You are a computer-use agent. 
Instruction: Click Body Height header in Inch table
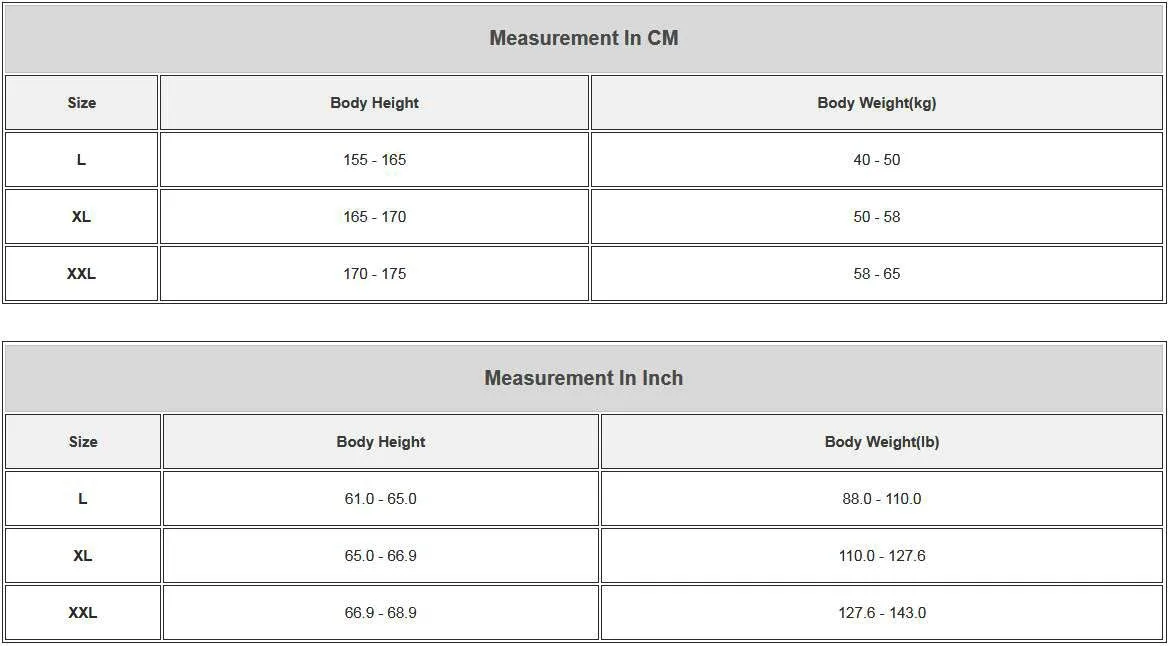381,441
